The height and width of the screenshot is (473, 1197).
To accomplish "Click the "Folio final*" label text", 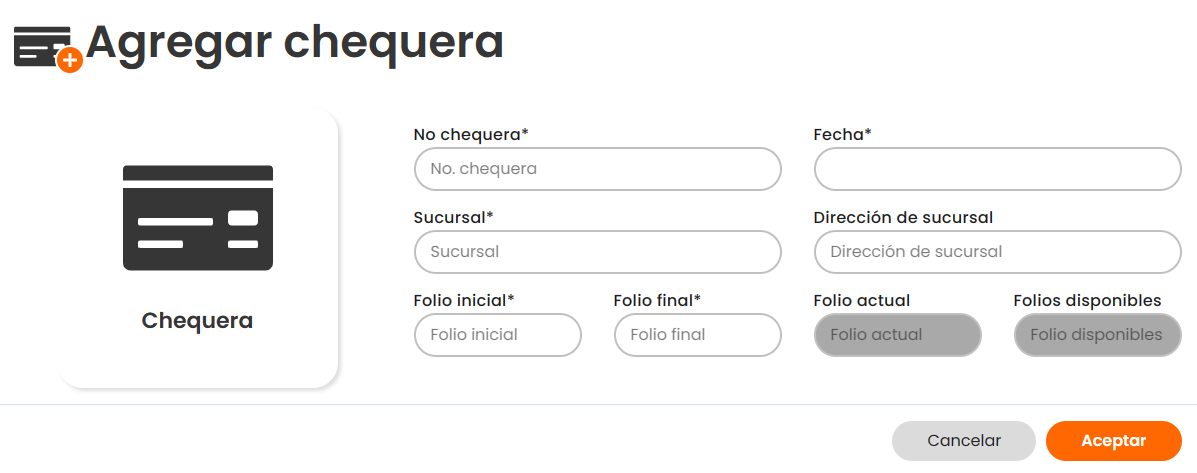I will [657, 300].
